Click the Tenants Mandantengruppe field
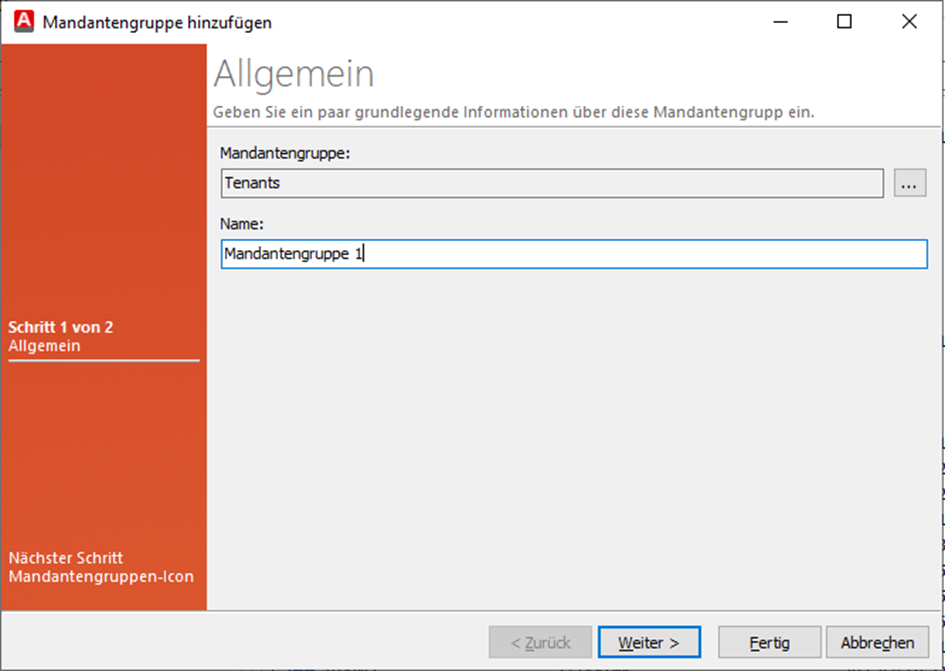Image resolution: width=945 pixels, height=671 pixels. pos(551,183)
